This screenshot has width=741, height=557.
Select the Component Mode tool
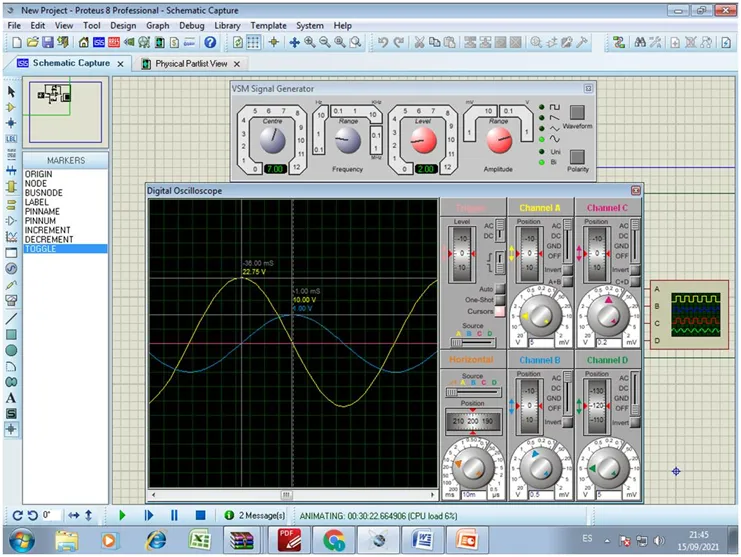point(11,108)
